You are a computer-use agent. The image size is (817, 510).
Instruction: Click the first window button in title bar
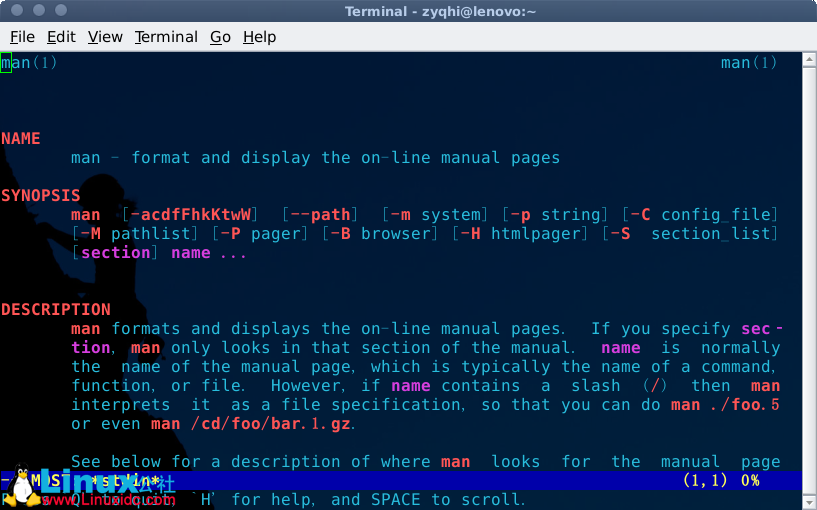pos(17,11)
